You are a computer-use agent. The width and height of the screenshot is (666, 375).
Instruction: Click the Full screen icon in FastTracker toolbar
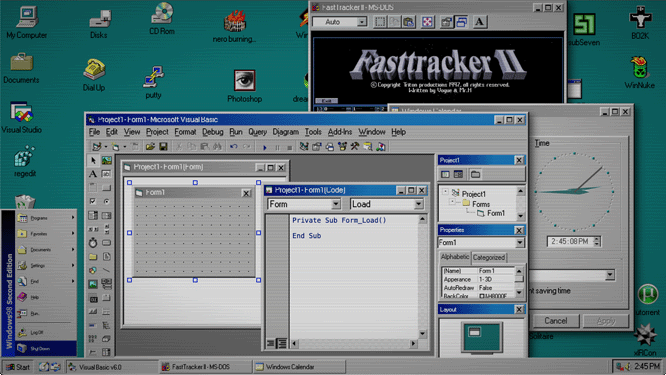point(428,22)
